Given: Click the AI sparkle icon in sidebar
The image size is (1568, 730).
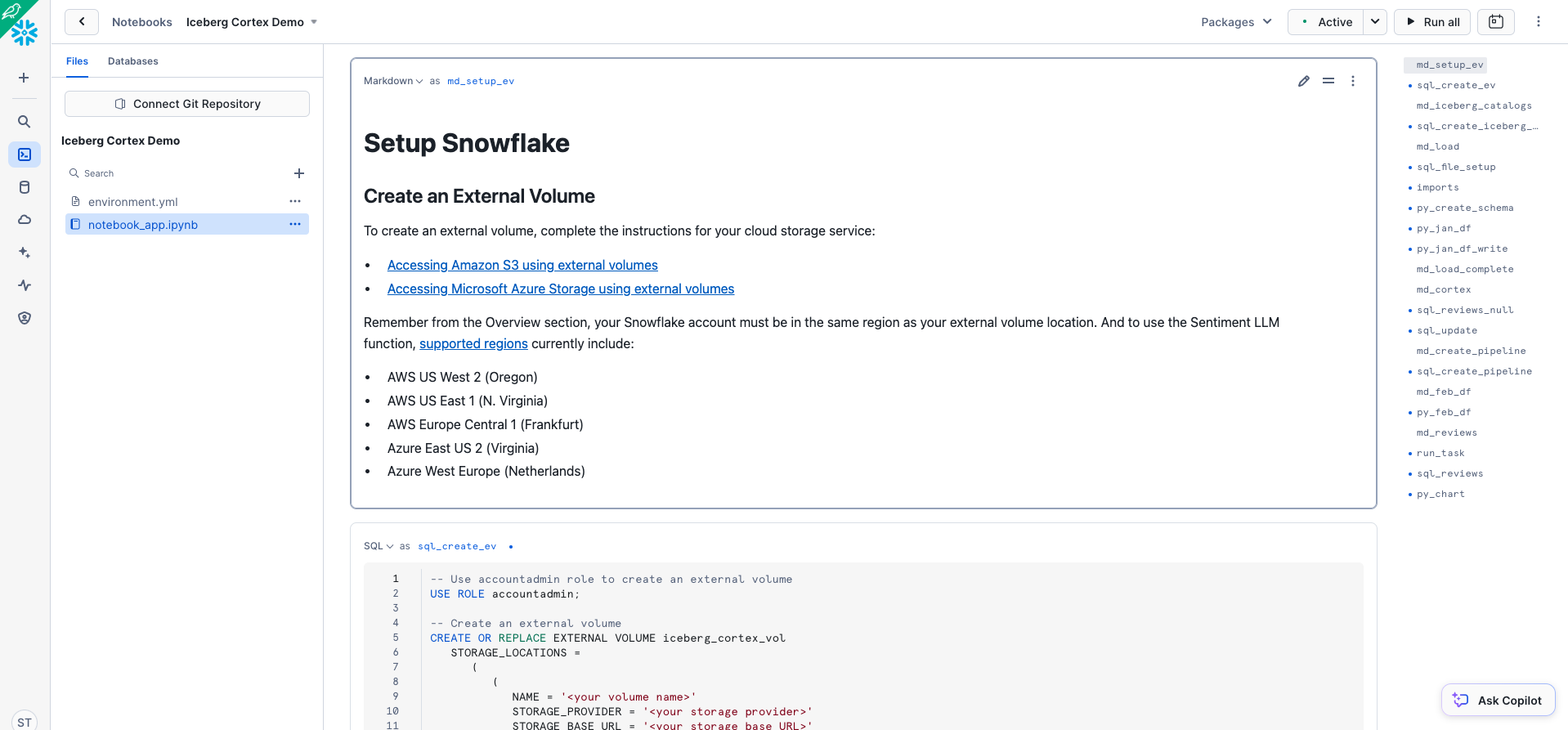Looking at the screenshot, I should 25,253.
